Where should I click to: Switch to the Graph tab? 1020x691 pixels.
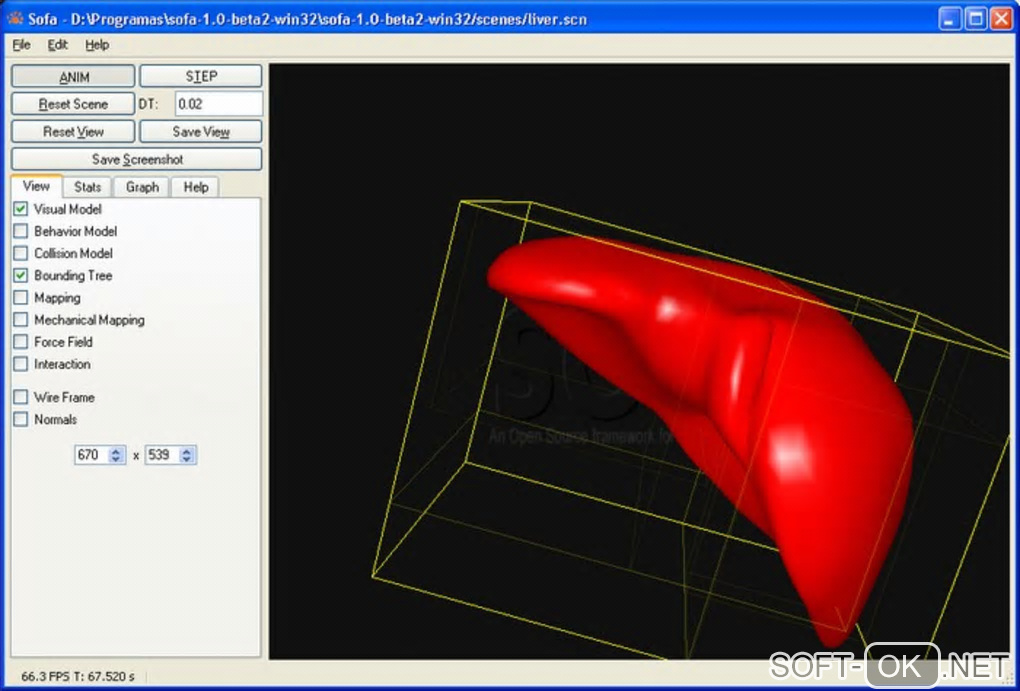click(142, 187)
